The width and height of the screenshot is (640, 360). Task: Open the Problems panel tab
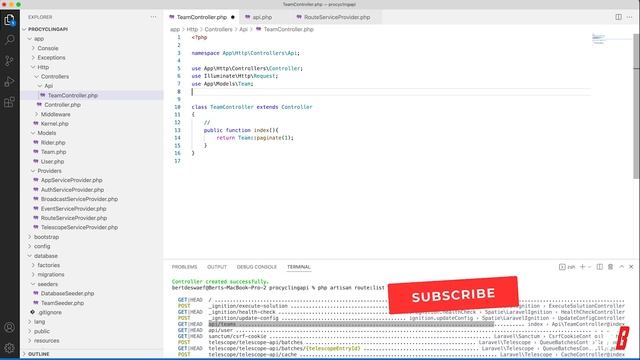pos(184,267)
